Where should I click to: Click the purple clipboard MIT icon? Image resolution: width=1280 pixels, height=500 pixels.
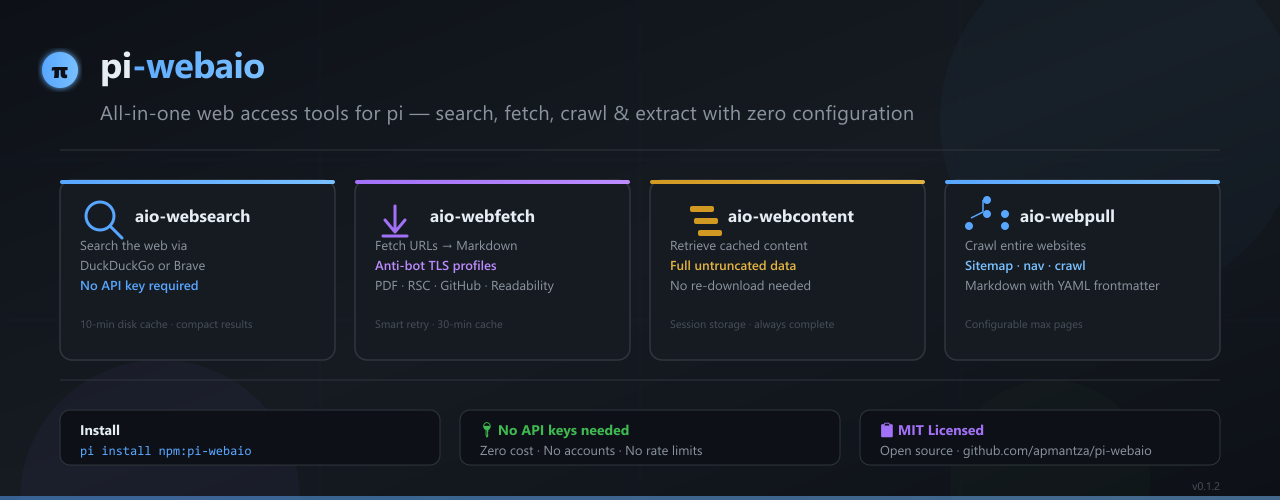pyautogui.click(x=886, y=430)
